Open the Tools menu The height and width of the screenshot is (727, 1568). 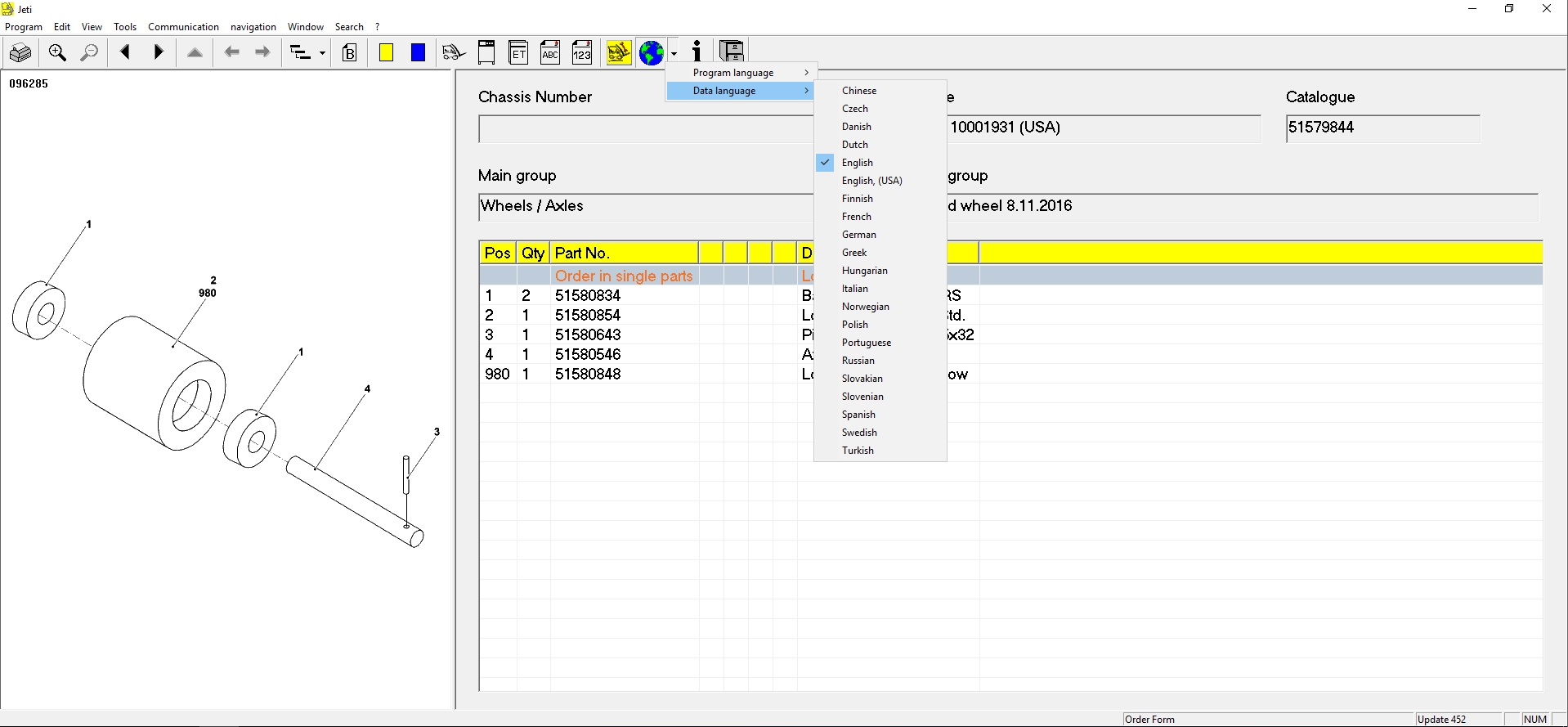pyautogui.click(x=125, y=27)
